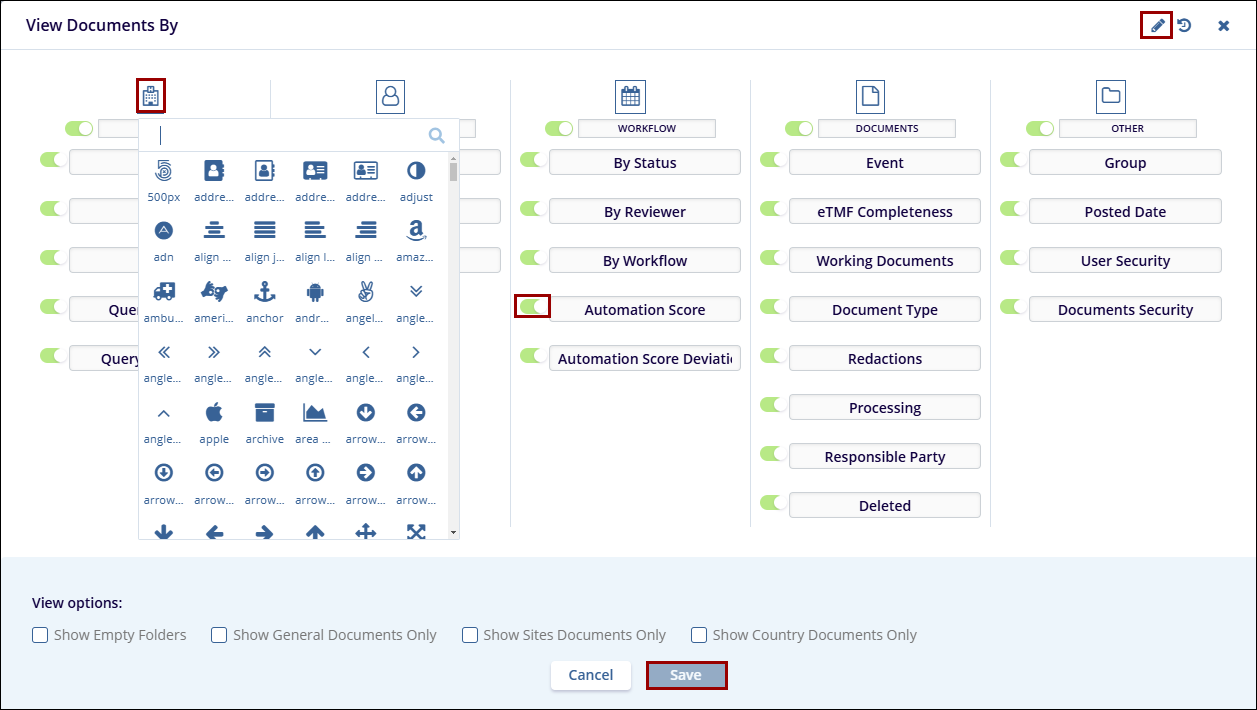Click the eTMF Completeness field

(x=884, y=212)
